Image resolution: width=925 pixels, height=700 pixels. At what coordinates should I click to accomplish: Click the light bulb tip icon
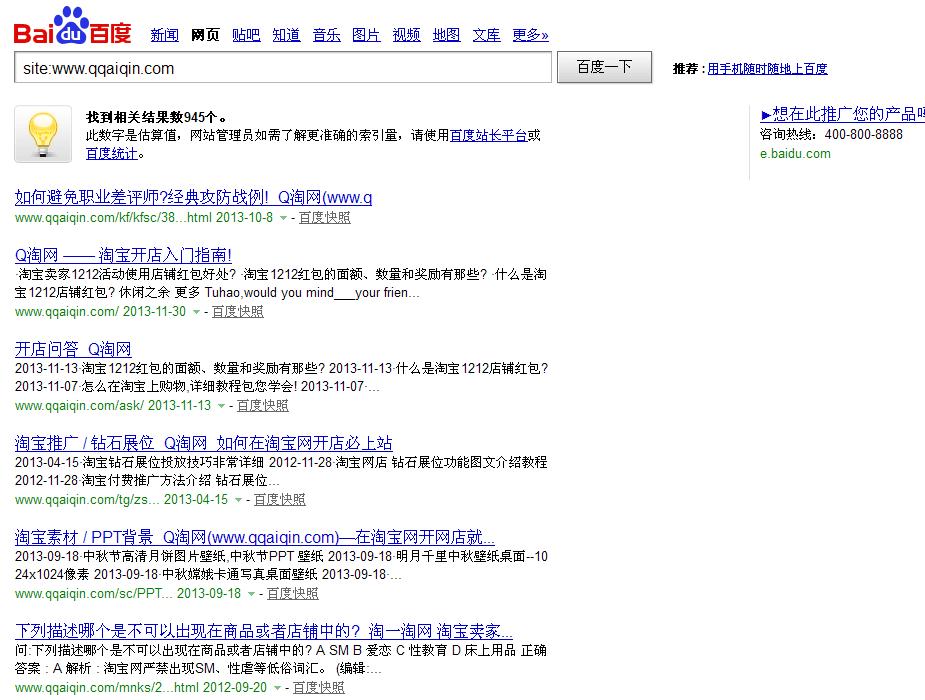[43, 134]
